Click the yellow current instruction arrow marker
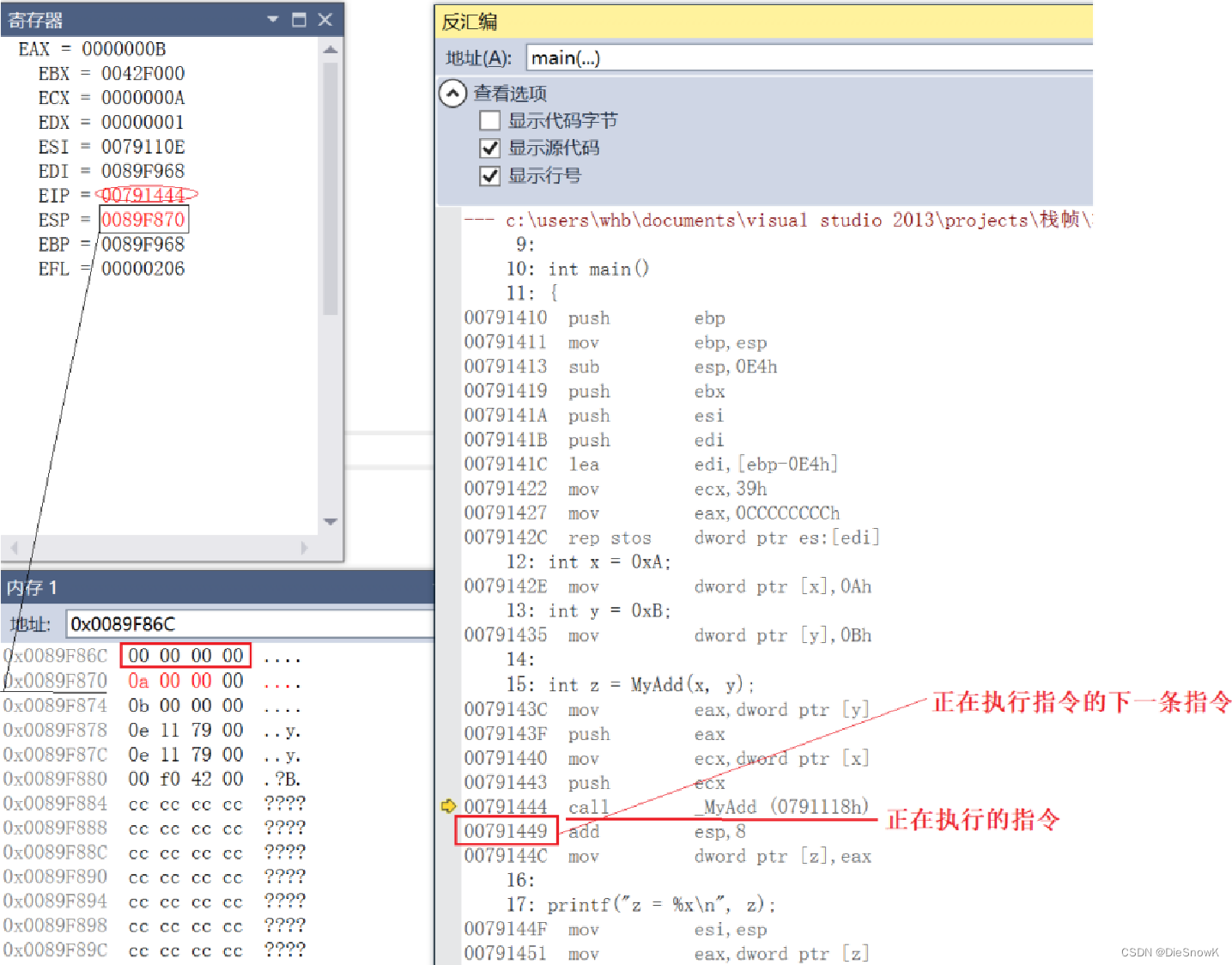The width and height of the screenshot is (1232, 965). (x=448, y=806)
